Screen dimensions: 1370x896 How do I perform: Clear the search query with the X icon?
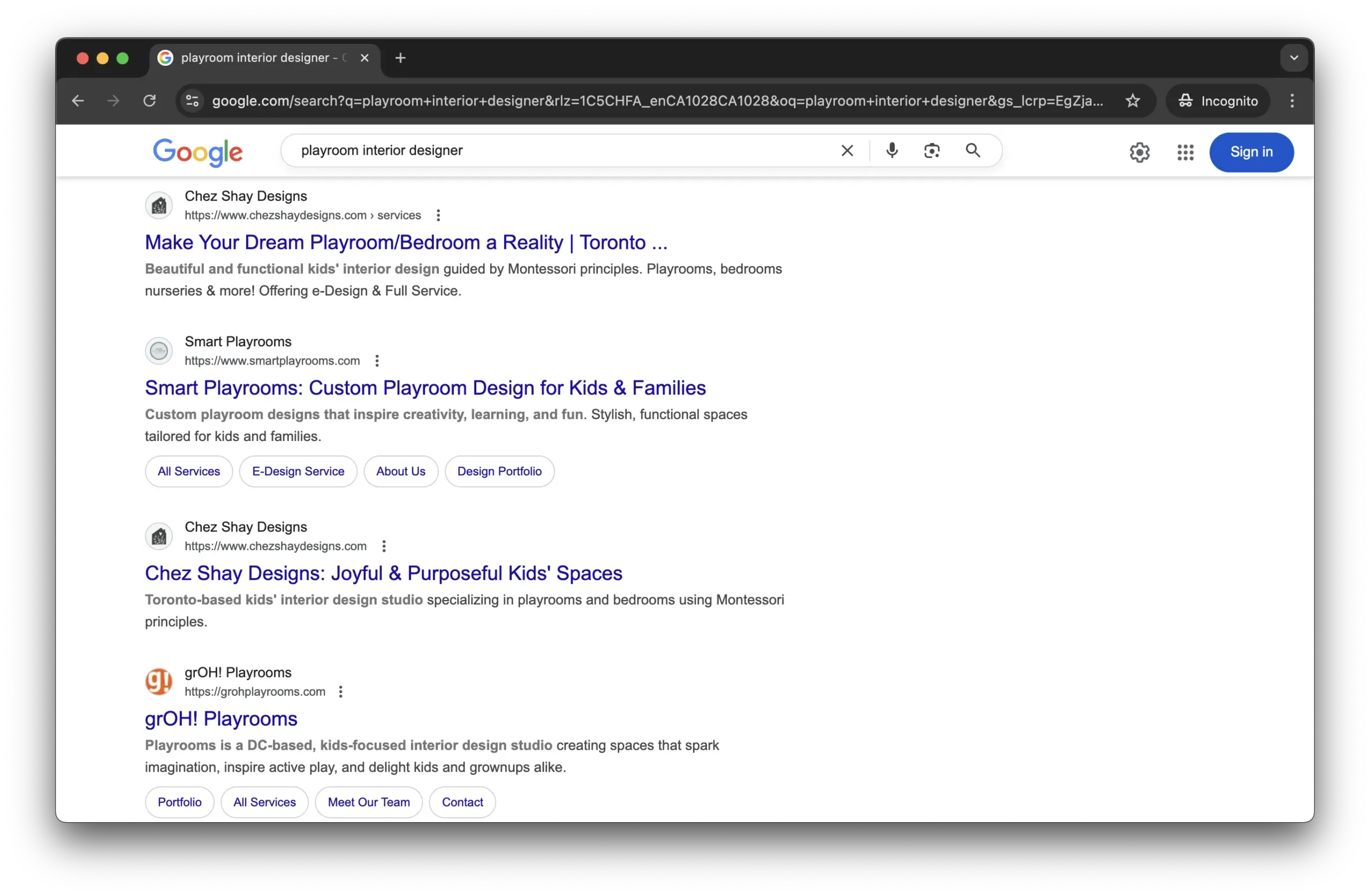(847, 150)
